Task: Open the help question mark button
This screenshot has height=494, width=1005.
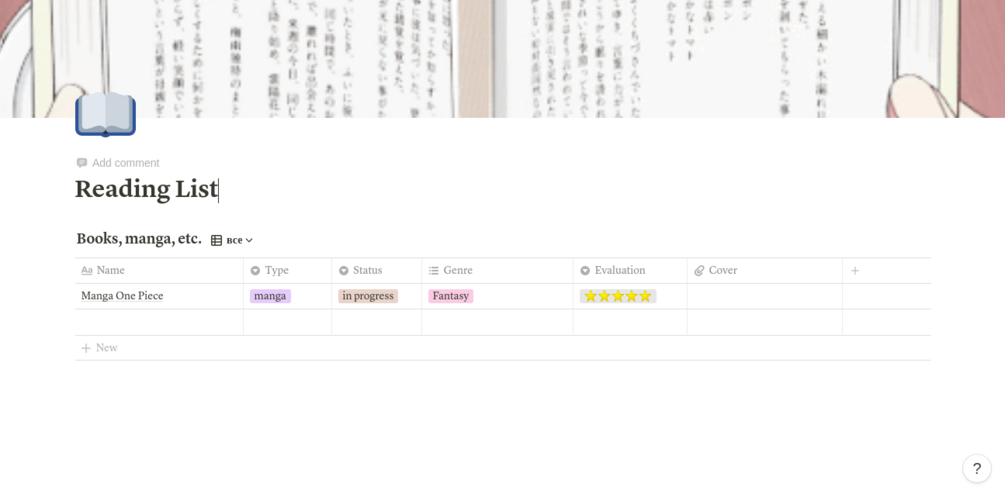Action: coord(977,468)
